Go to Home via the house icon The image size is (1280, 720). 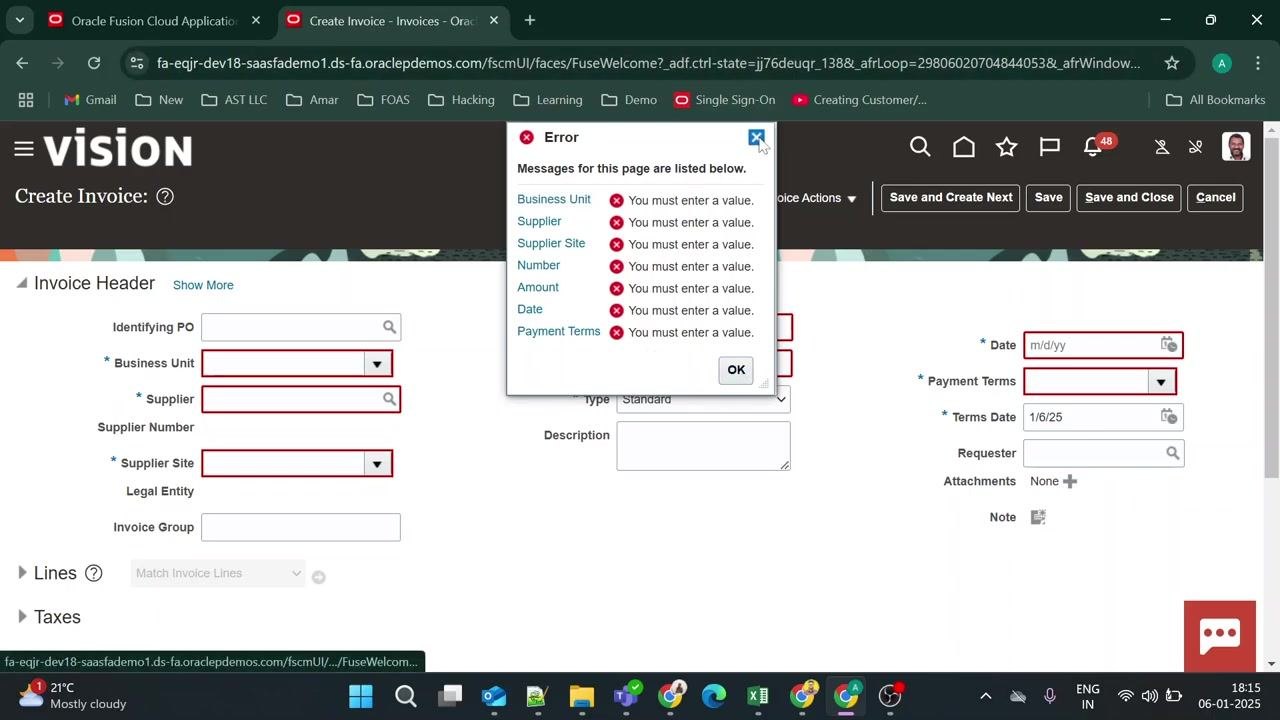(x=964, y=148)
